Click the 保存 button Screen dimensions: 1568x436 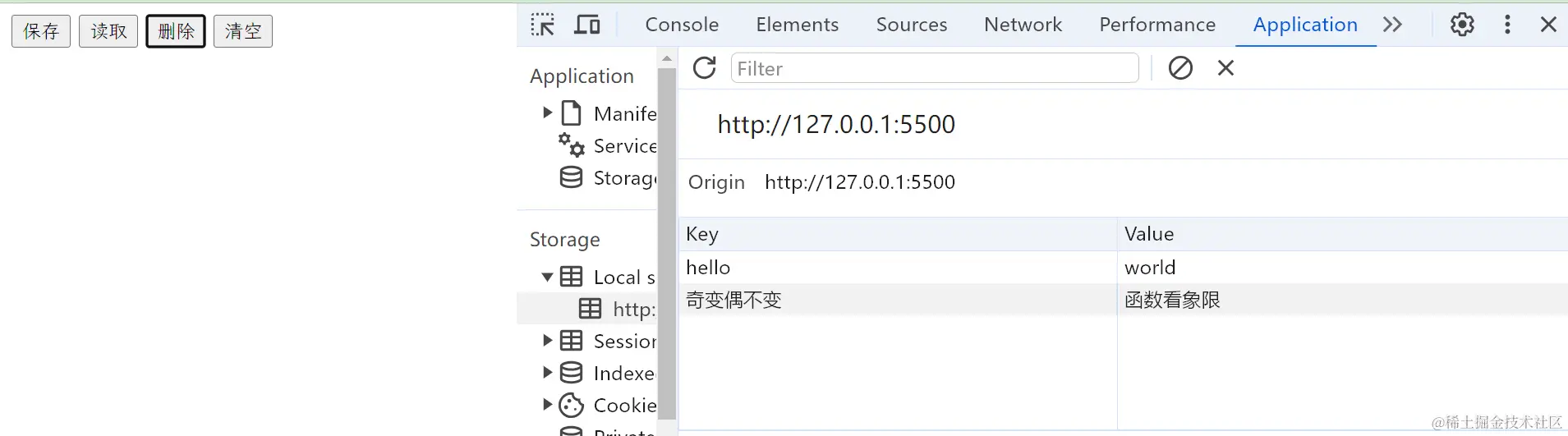point(41,31)
